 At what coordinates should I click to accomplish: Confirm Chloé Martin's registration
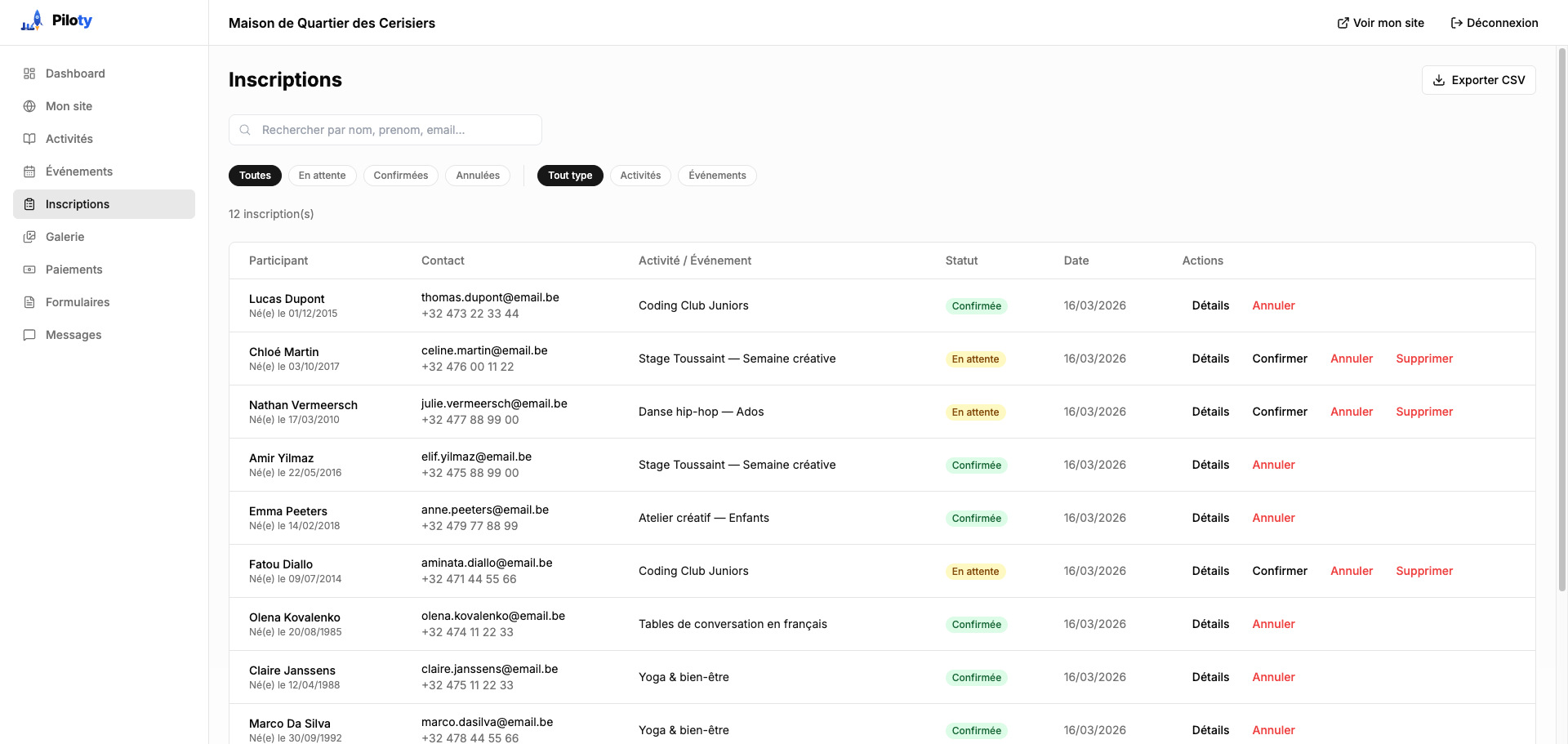[x=1280, y=359]
